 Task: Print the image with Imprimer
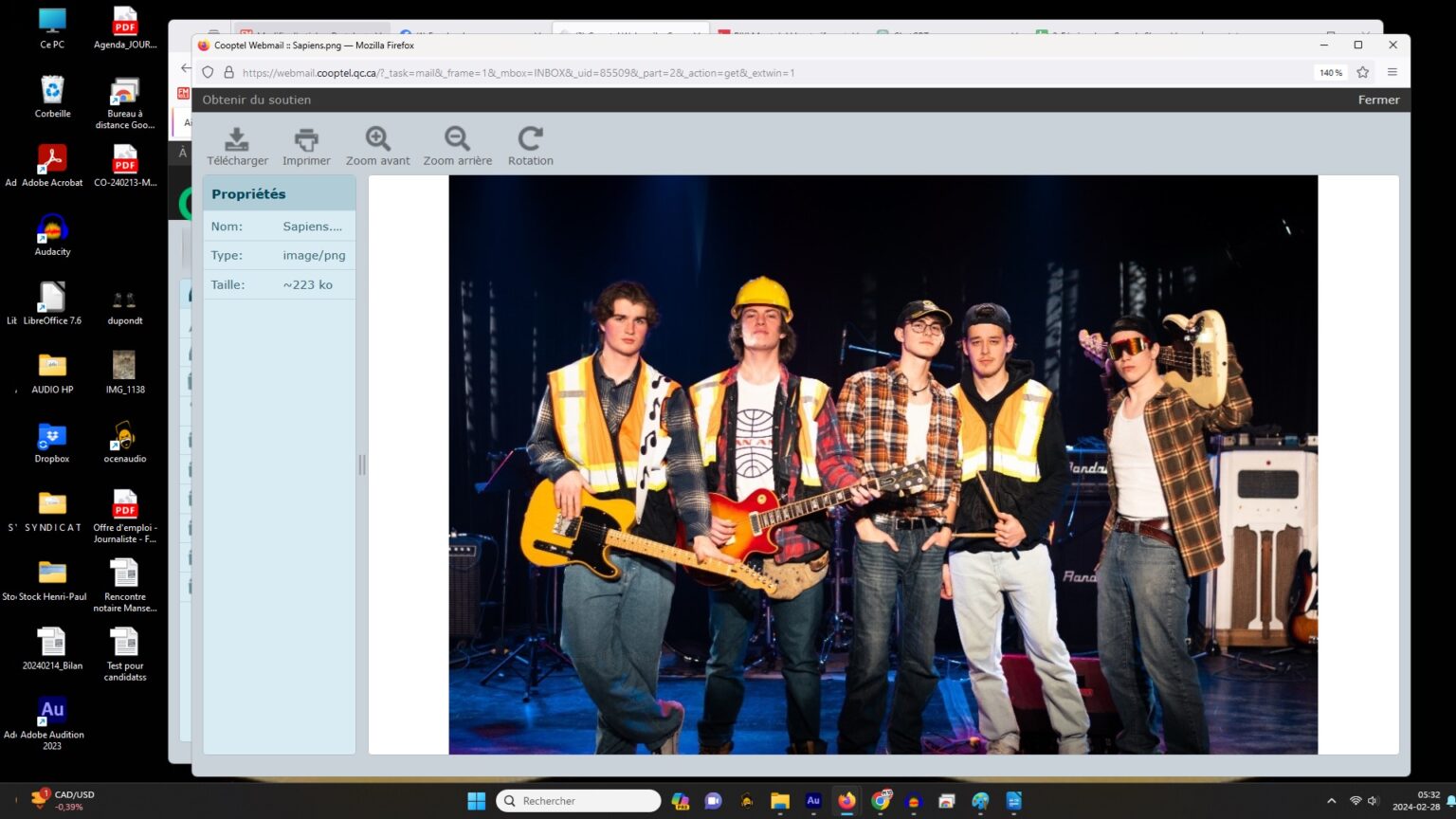point(306,139)
